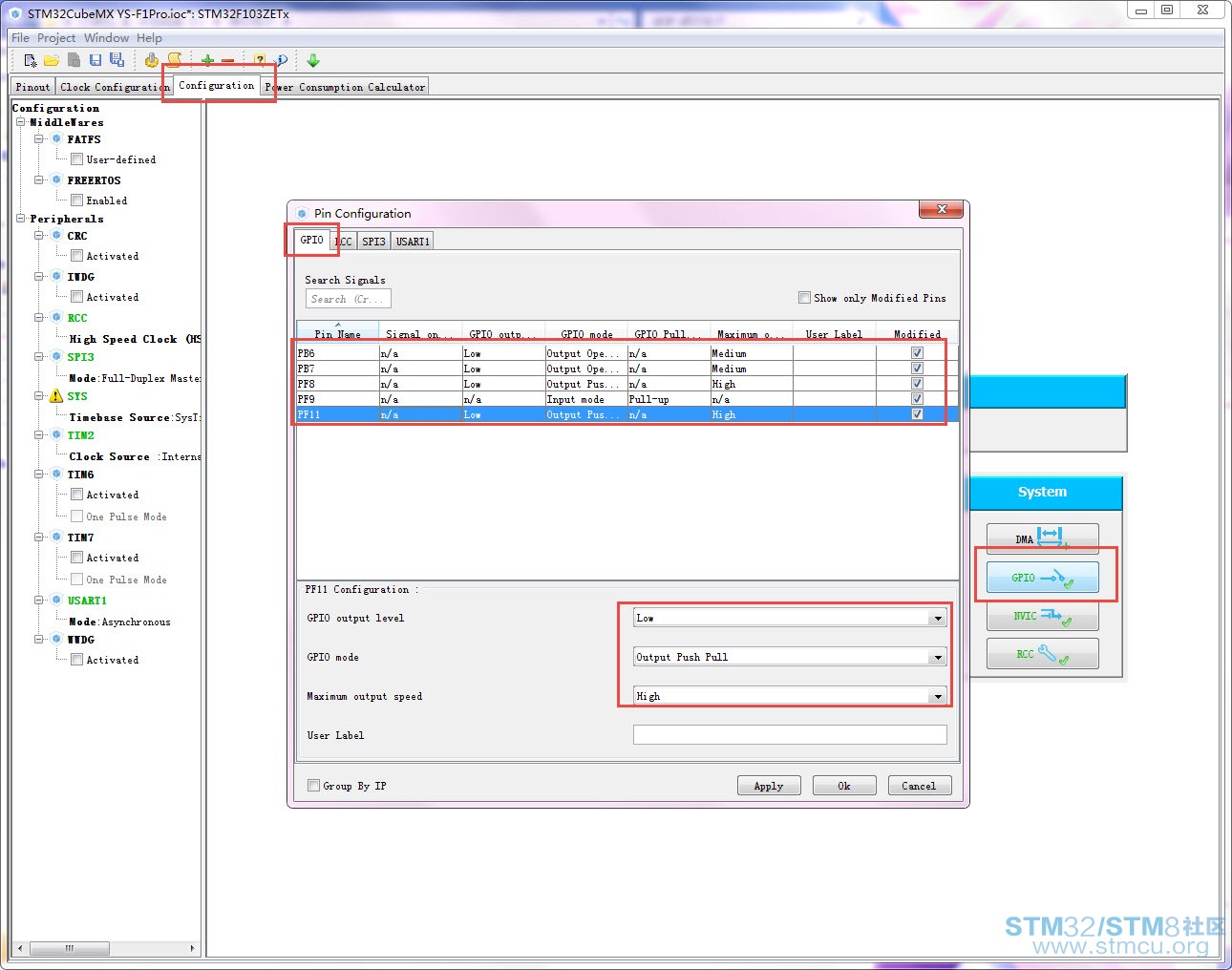Click the Generate Report scroll icon
The height and width of the screenshot is (970, 1232).
pos(174,60)
